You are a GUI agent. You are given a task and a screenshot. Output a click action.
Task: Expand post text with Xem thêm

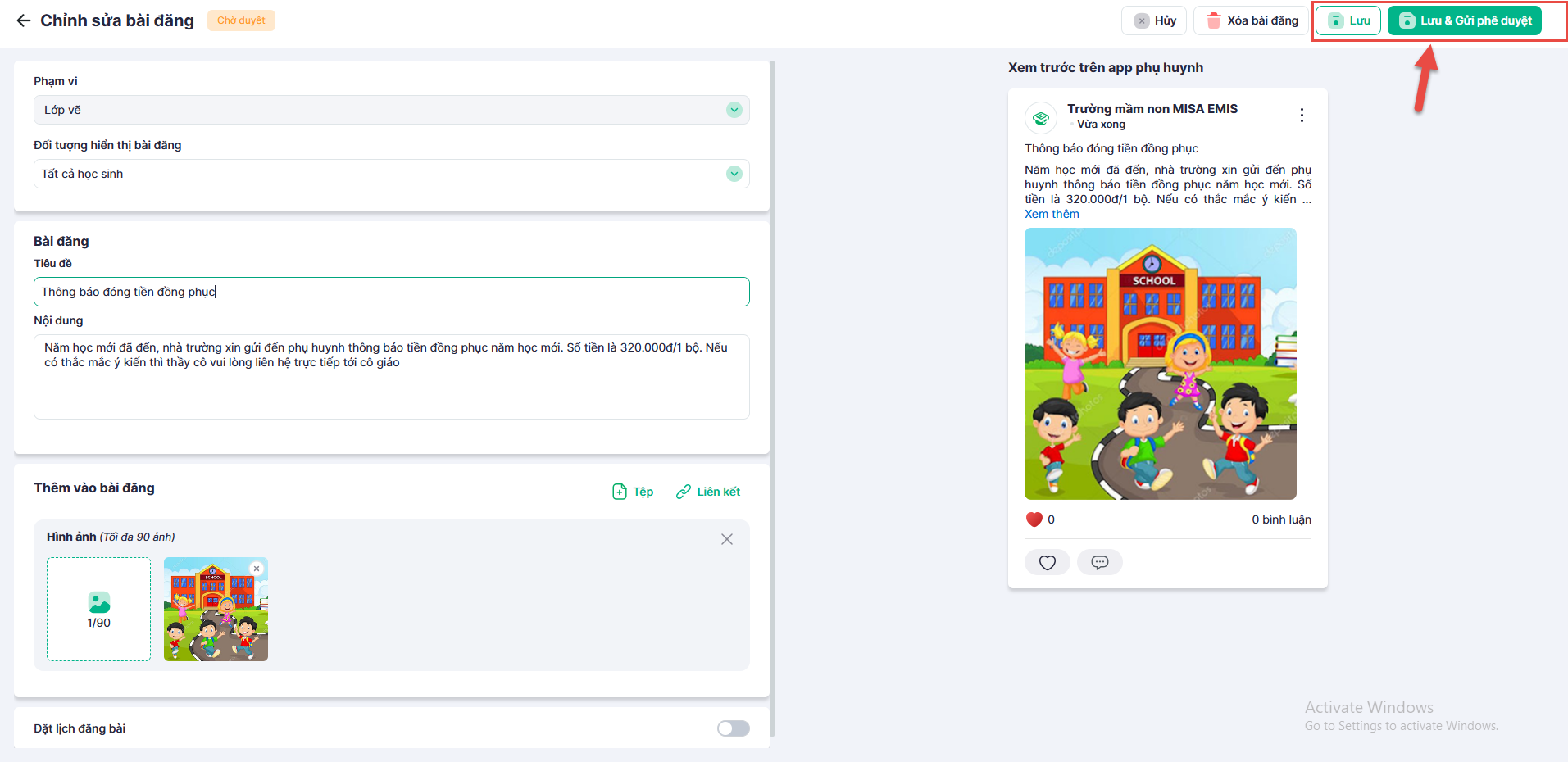click(1052, 214)
